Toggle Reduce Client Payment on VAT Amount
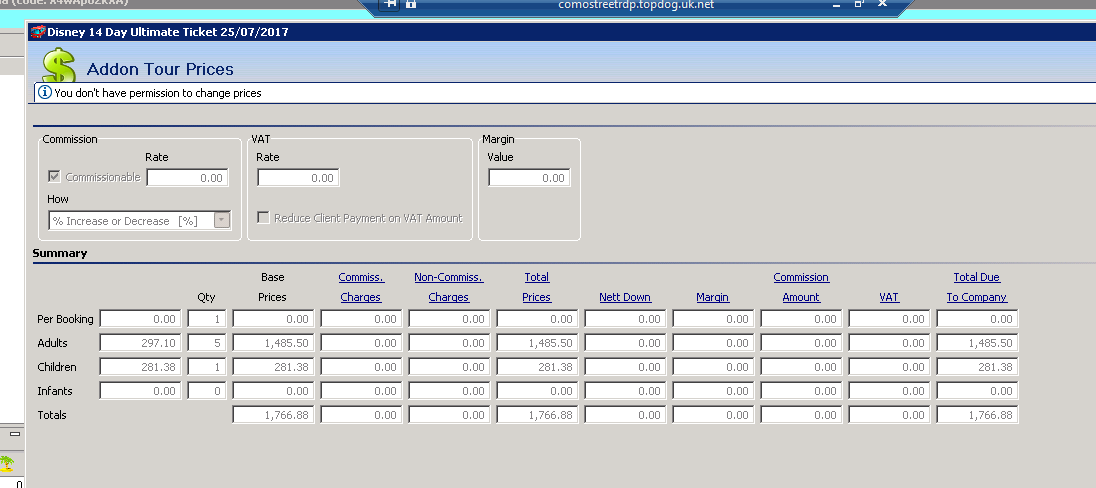 click(x=264, y=217)
